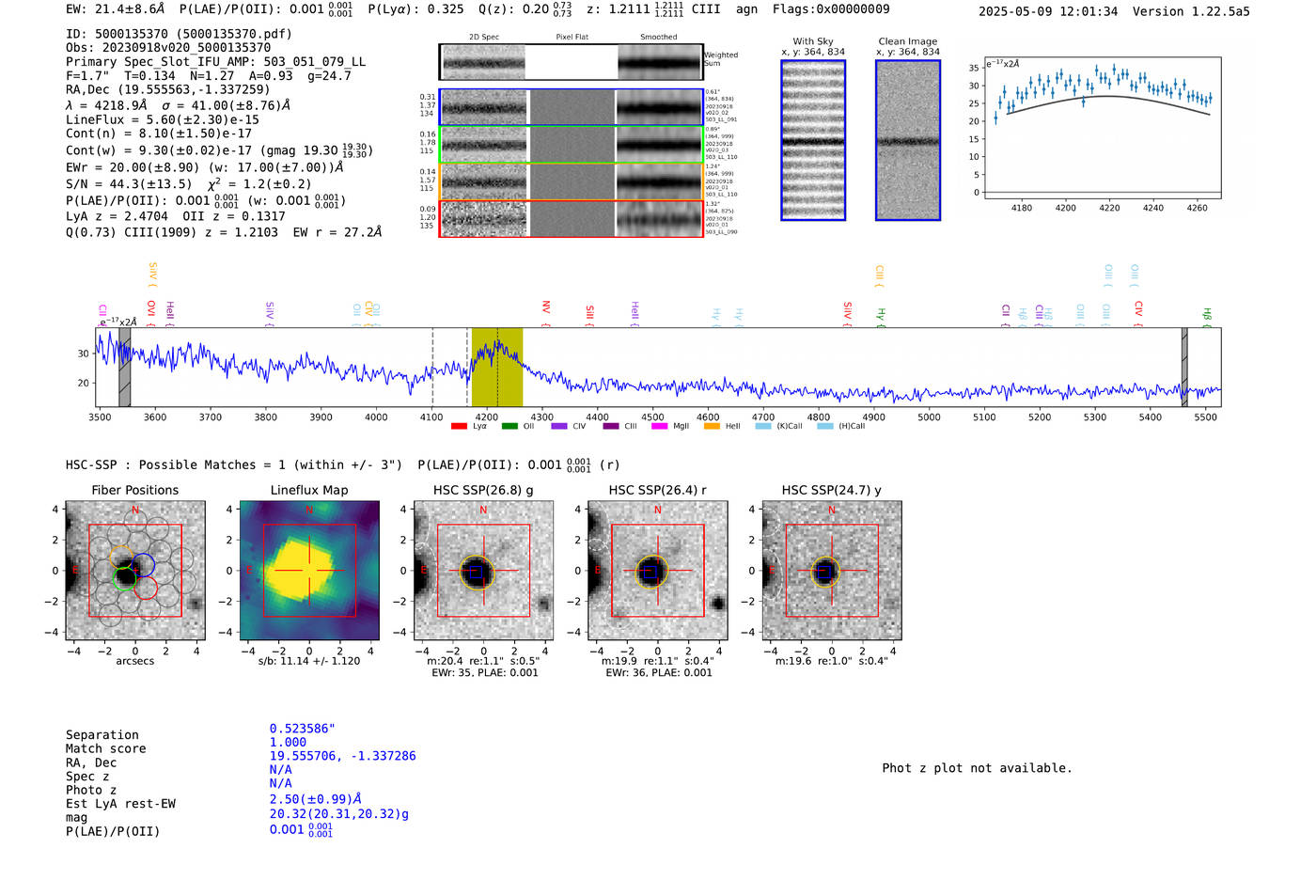The width and height of the screenshot is (1316, 896).
Task: Select the With Sky cutout image
Action: pyautogui.click(x=813, y=140)
